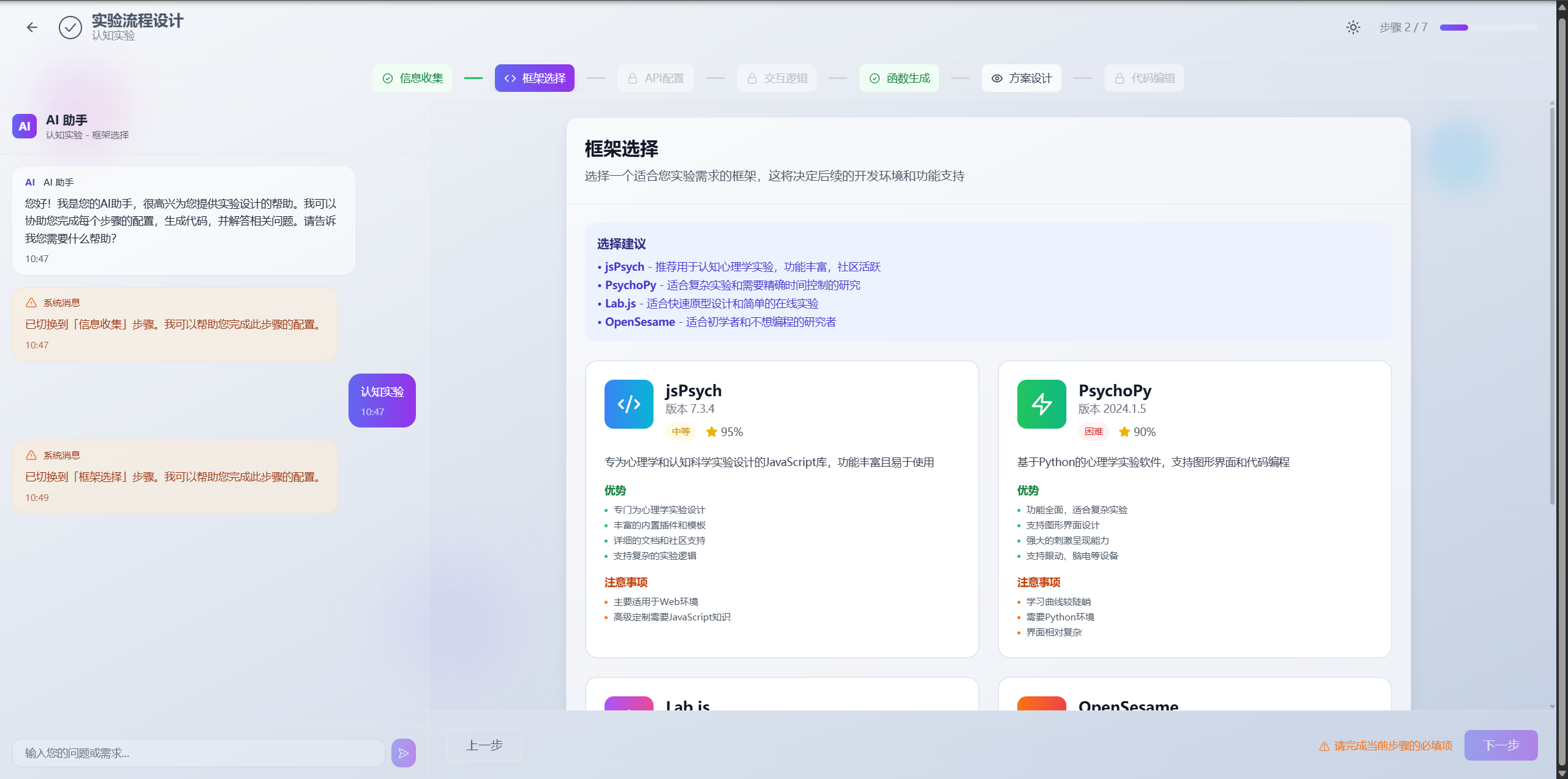Click 支持图形界面设计 bullet
1568x779 pixels.
point(1063,525)
